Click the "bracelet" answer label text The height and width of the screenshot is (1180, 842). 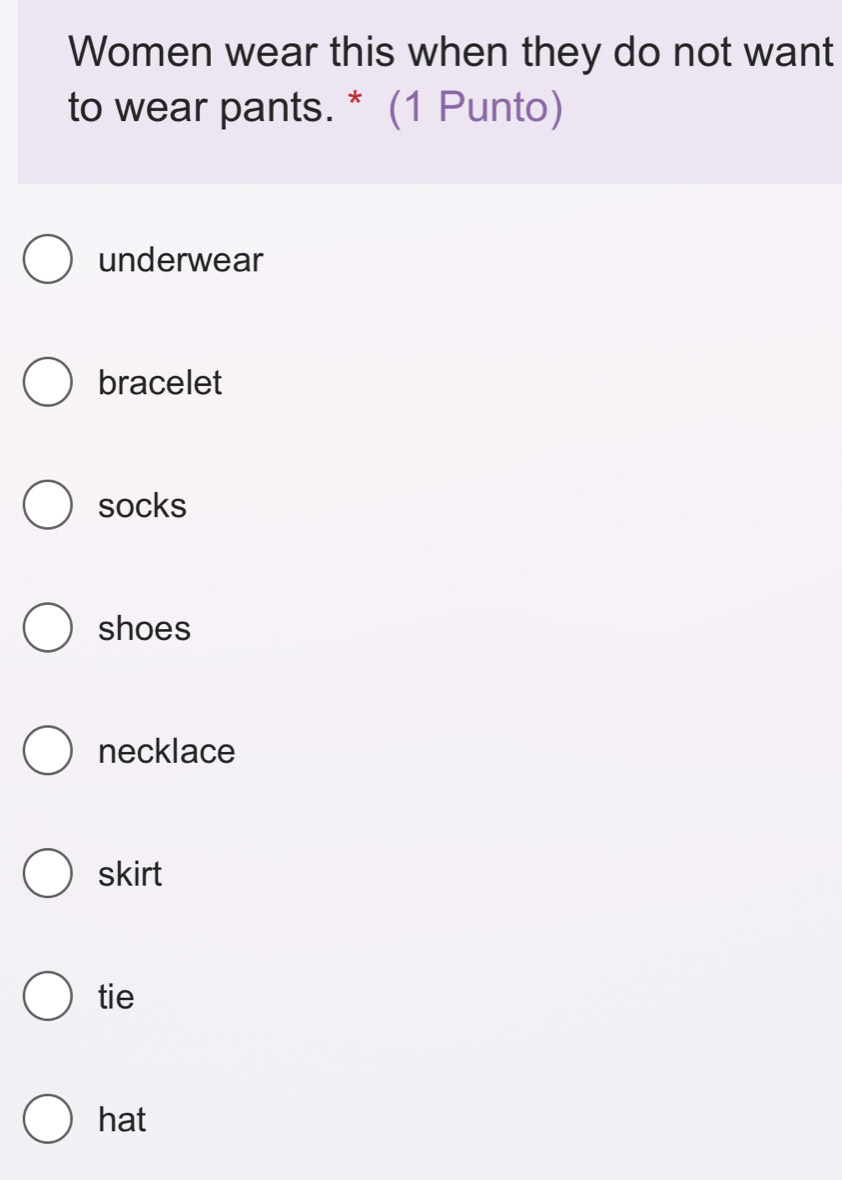160,383
